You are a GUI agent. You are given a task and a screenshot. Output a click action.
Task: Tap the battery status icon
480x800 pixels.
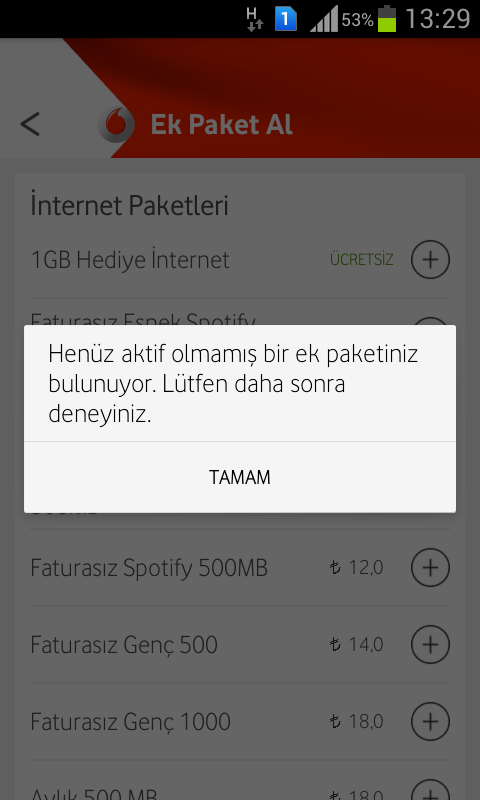pyautogui.click(x=387, y=19)
